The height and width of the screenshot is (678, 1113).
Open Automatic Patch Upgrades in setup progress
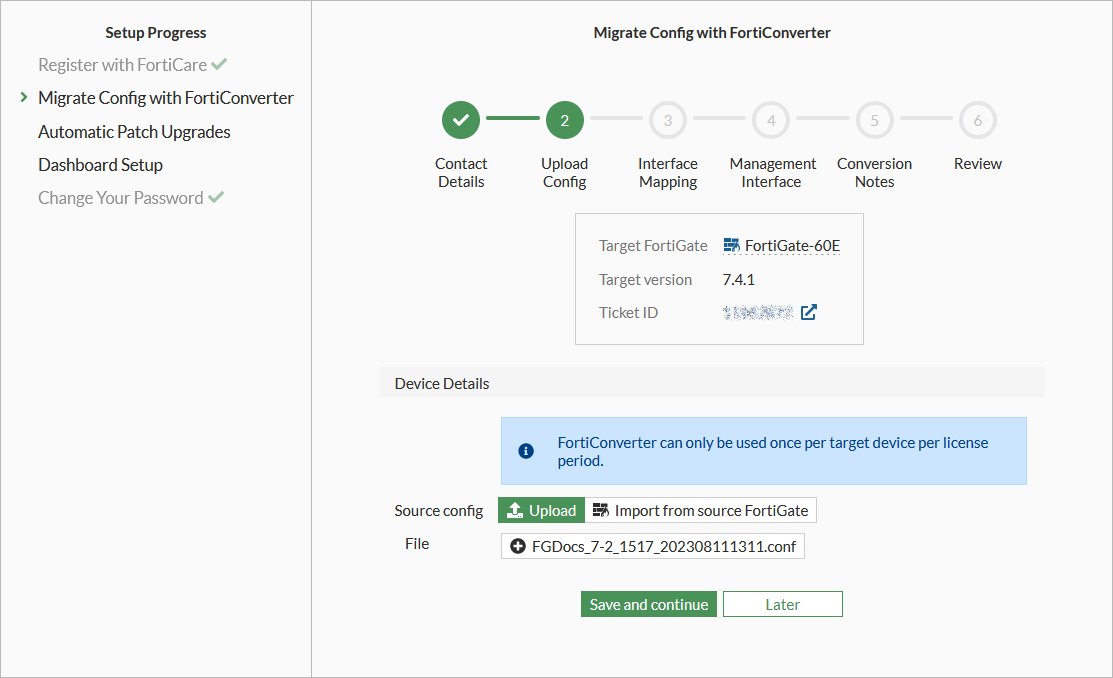(134, 132)
